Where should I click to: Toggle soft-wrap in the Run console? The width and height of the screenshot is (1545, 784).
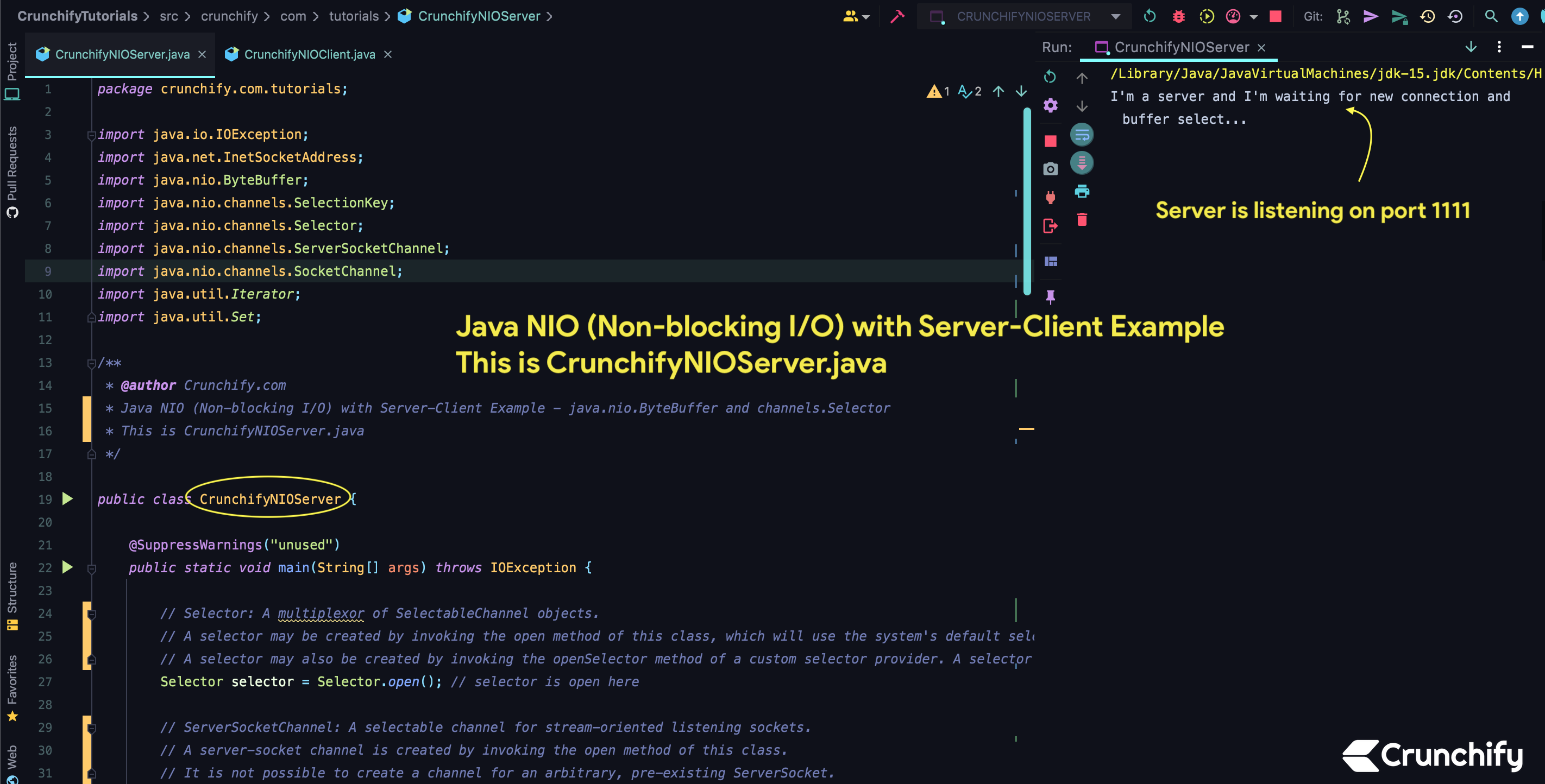click(x=1082, y=135)
